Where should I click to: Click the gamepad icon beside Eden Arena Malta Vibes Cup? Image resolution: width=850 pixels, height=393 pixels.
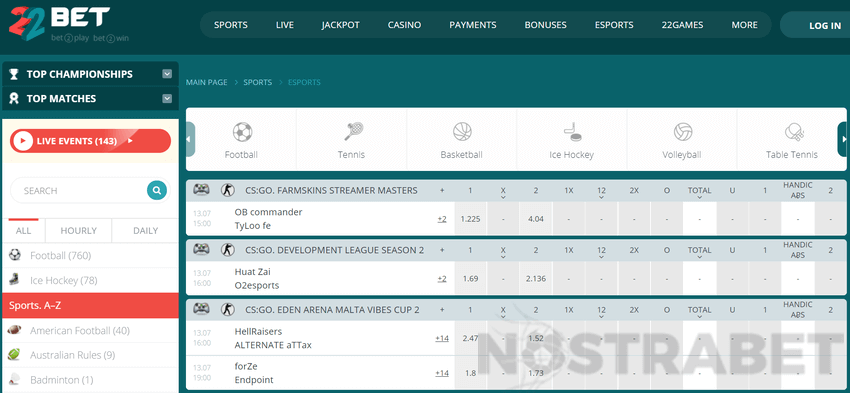[x=202, y=310]
